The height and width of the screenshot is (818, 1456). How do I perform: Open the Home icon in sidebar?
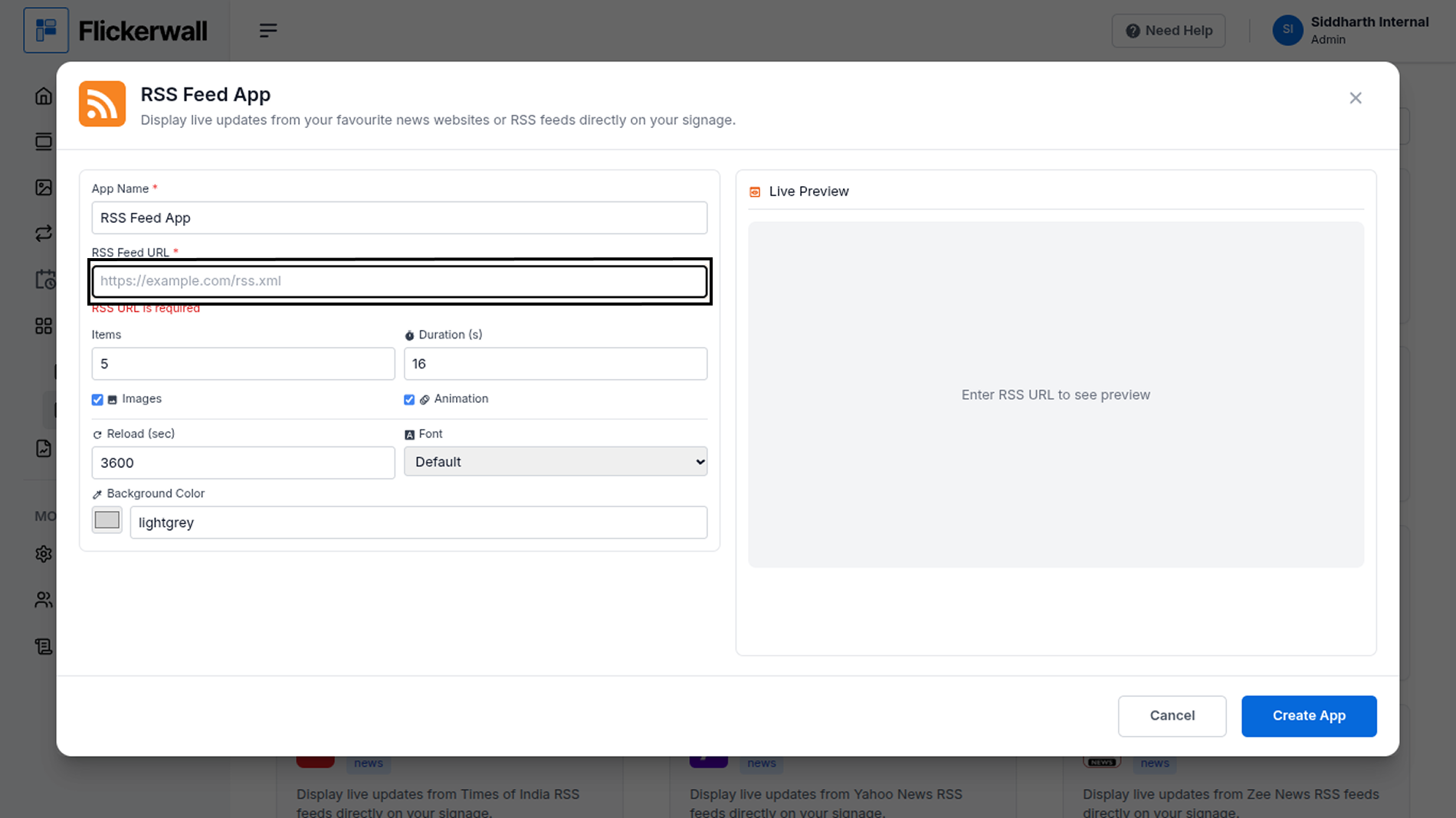coord(44,96)
